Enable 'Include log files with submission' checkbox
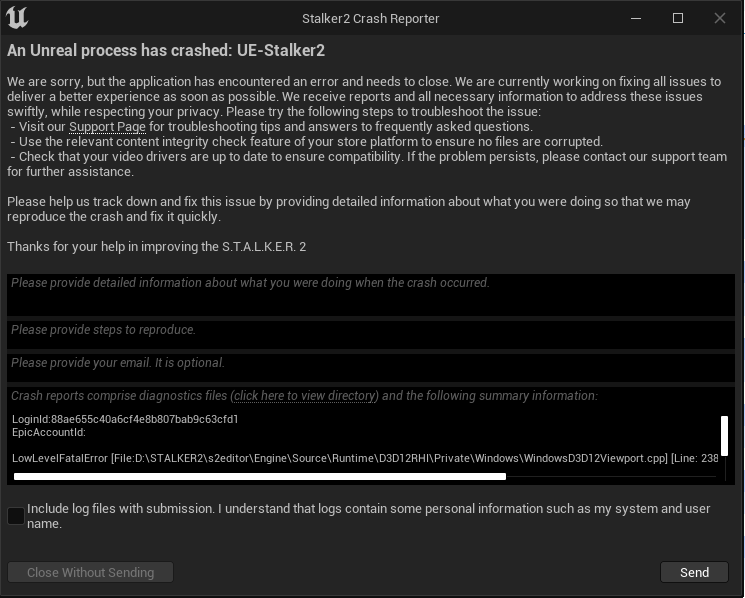Screen dimensions: 745x598 click(16, 516)
